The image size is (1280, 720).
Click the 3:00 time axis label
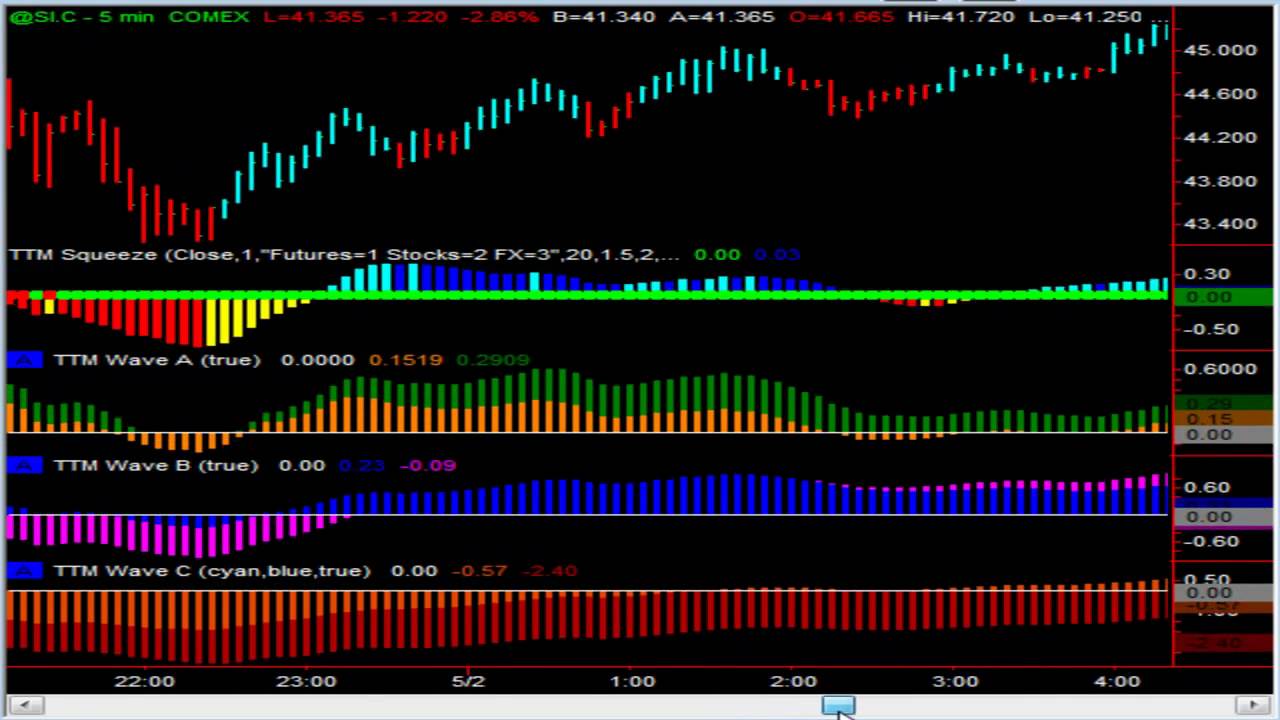coord(956,681)
